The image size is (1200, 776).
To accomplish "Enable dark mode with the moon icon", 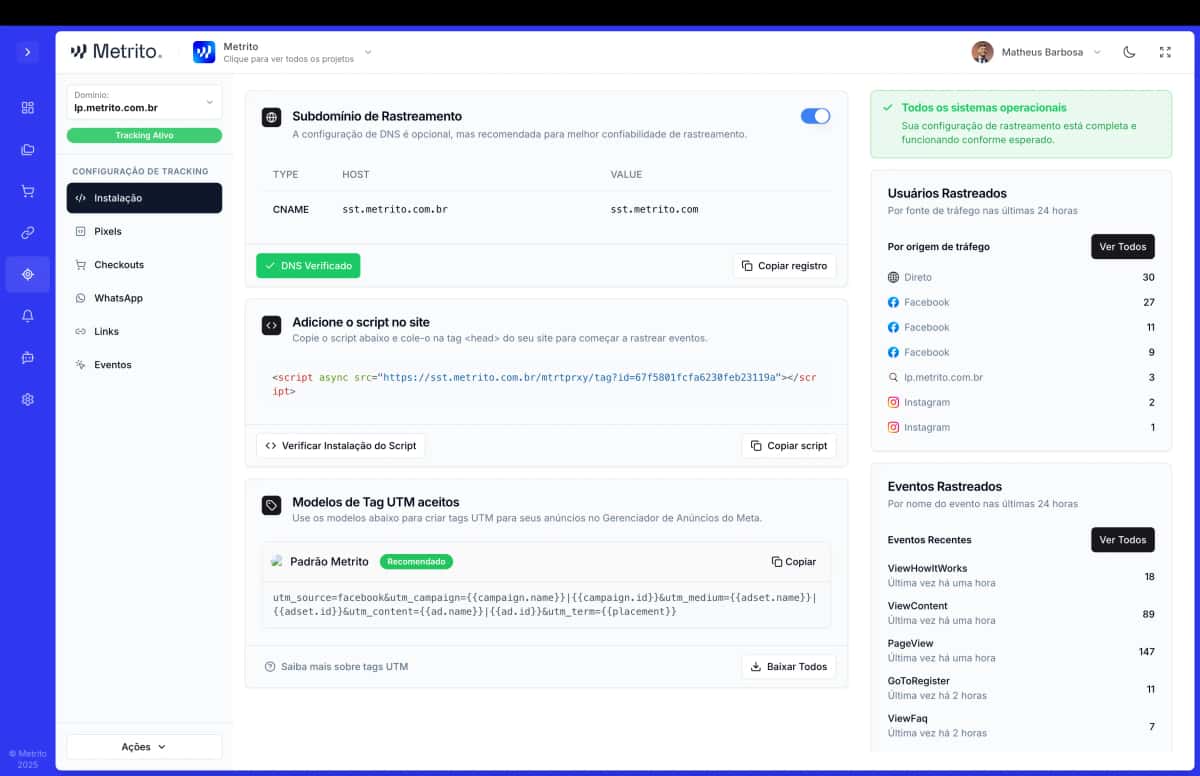I will (x=1129, y=51).
